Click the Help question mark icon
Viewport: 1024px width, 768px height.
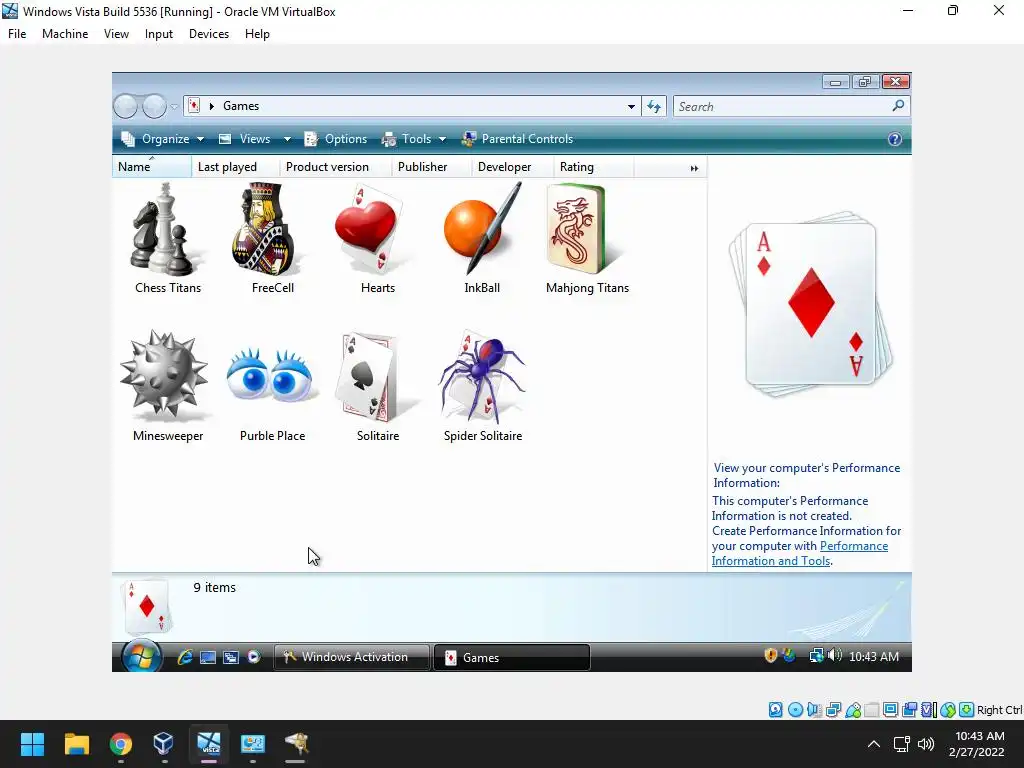895,139
